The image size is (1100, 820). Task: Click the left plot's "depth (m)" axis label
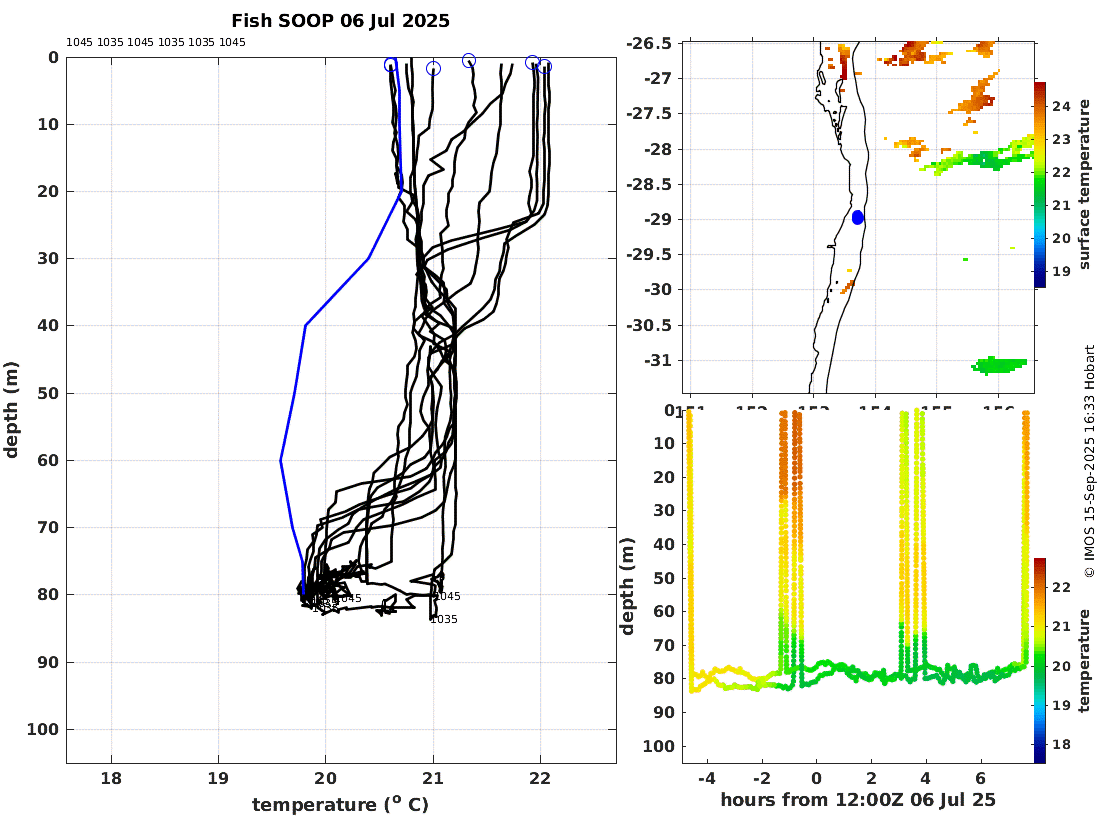click(12, 410)
